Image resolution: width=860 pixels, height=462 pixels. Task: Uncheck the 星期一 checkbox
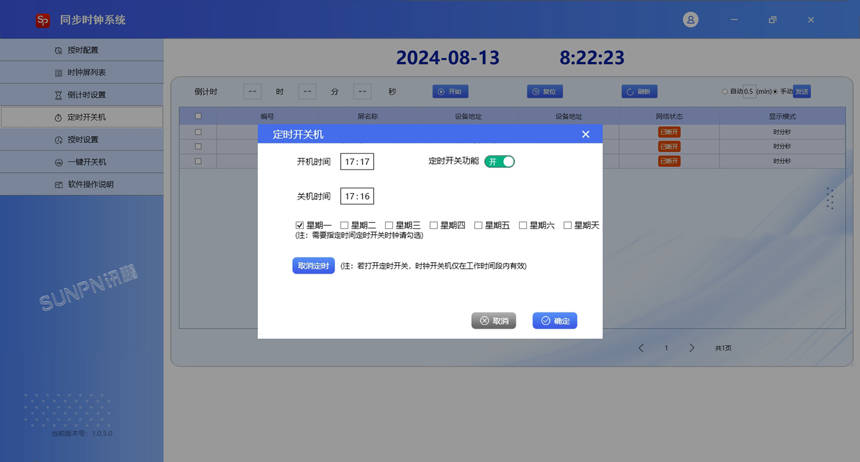pos(299,225)
